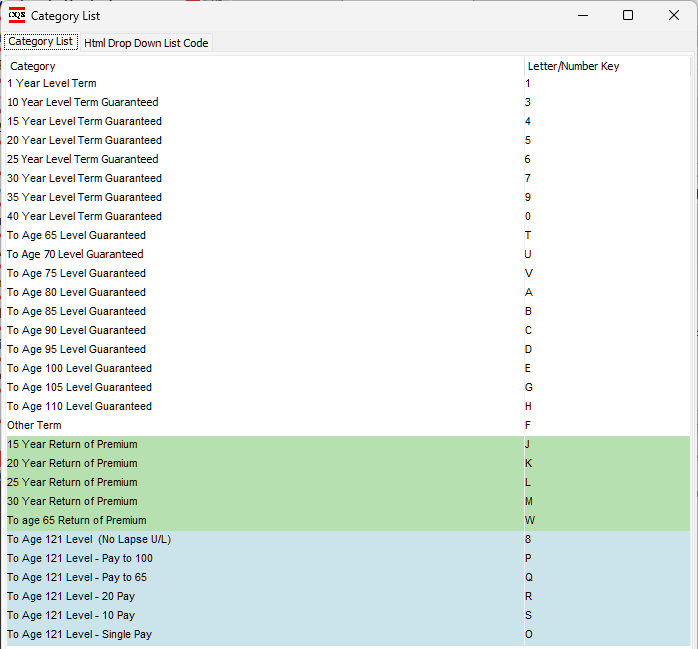The height and width of the screenshot is (649, 698).
Task: Click the CQS app icon in title bar
Action: pyautogui.click(x=17, y=15)
